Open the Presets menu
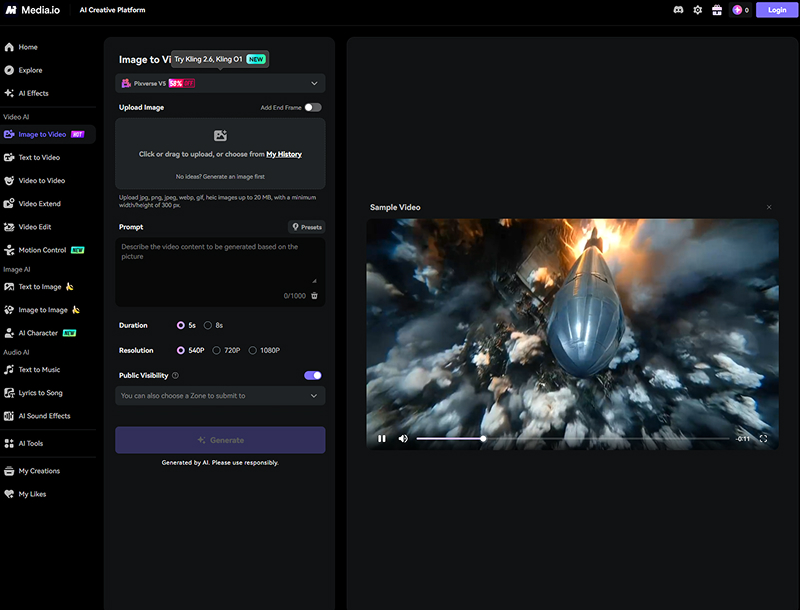Screen dimensions: 800x610 coord(306,227)
